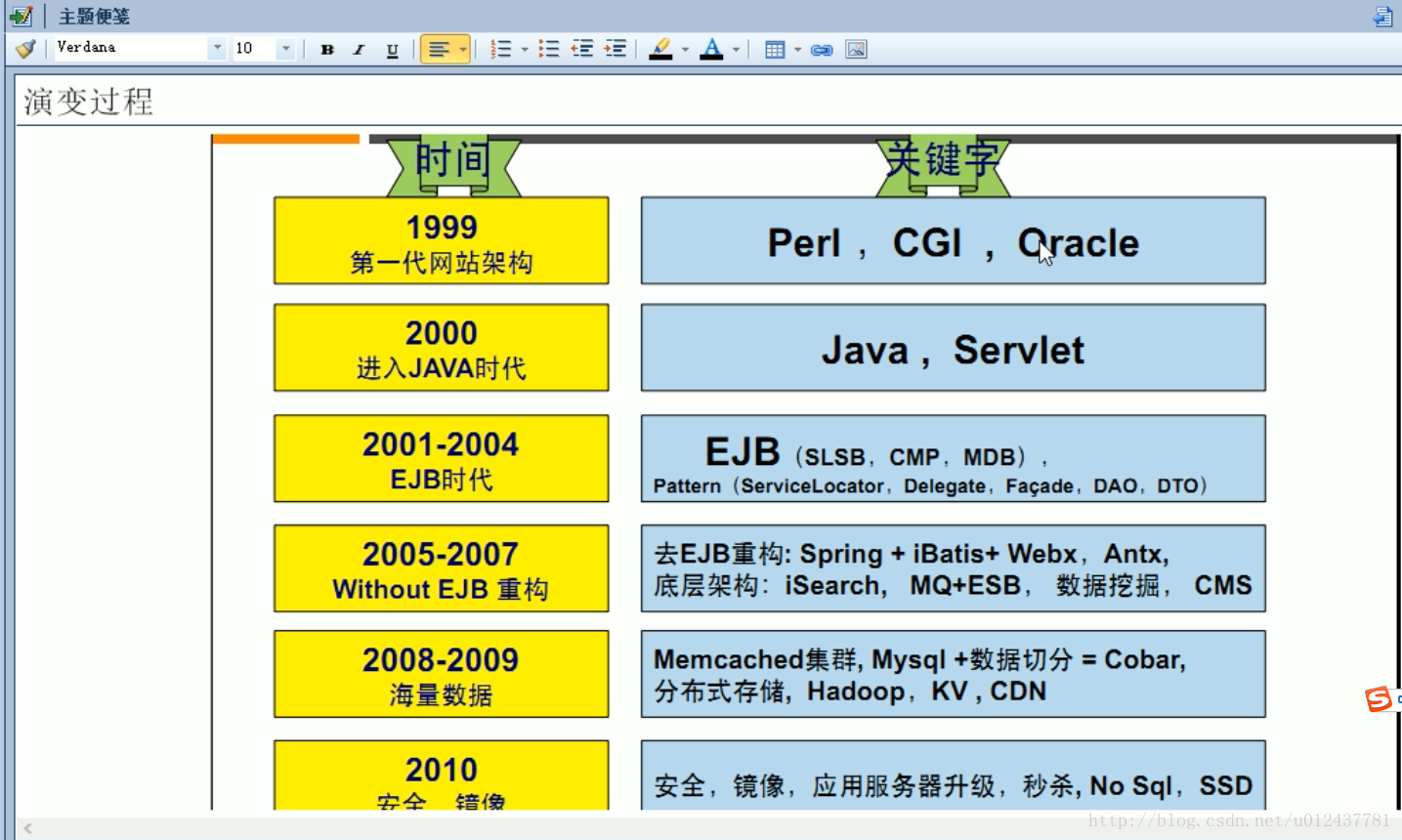Screen dimensions: 1402x840
Task: Toggle bold formatting
Action: pos(327,49)
